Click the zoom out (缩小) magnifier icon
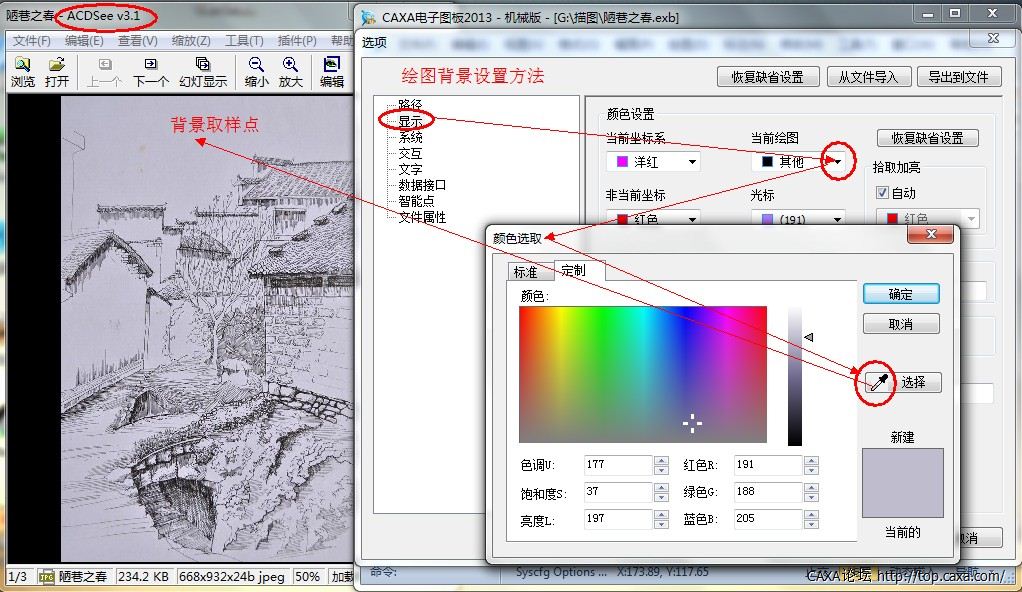The width and height of the screenshot is (1022, 592). pos(256,65)
